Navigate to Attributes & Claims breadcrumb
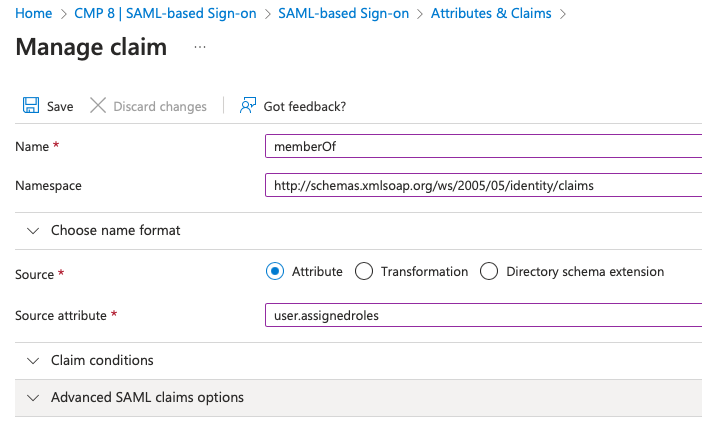702x444 pixels. 491,13
